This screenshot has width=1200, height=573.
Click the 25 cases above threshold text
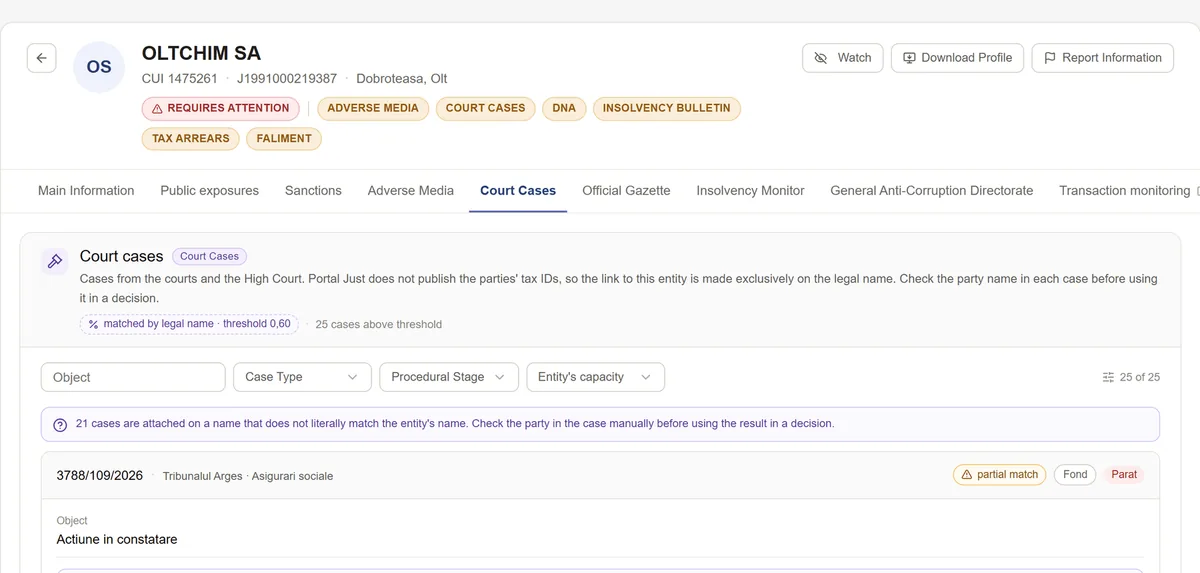pyautogui.click(x=378, y=324)
